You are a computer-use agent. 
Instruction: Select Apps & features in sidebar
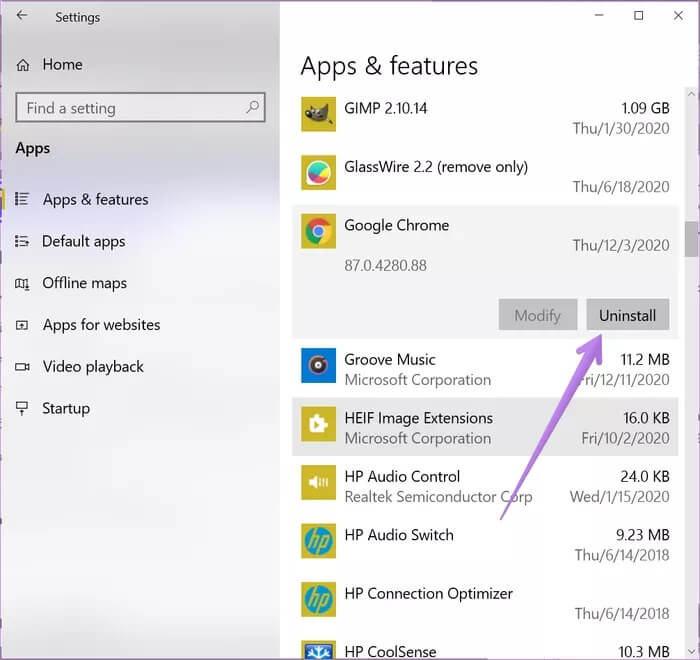click(96, 200)
